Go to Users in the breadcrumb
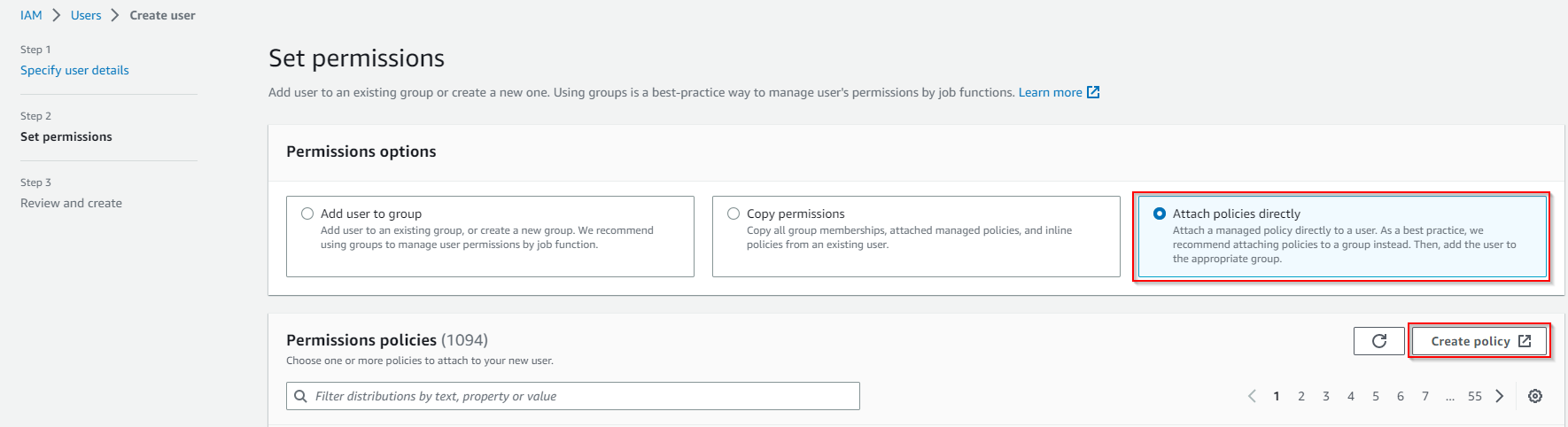The image size is (1568, 427). coord(86,15)
